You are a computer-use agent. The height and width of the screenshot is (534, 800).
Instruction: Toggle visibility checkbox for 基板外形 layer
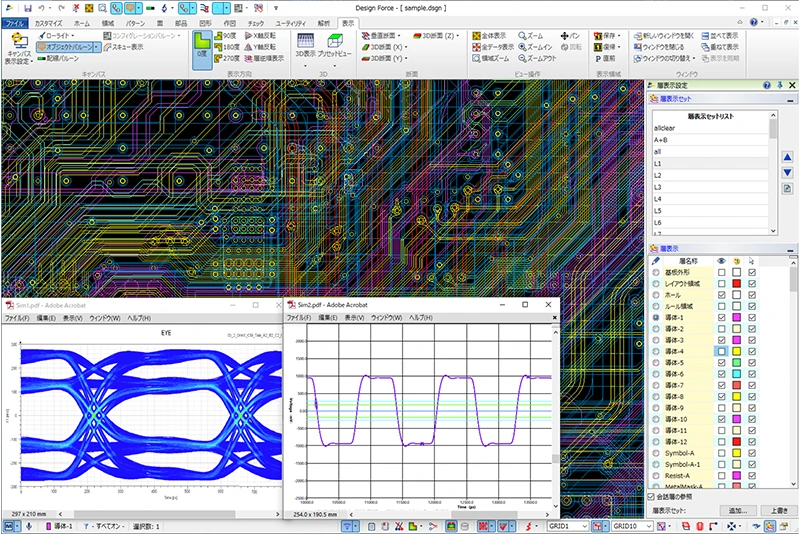(721, 272)
